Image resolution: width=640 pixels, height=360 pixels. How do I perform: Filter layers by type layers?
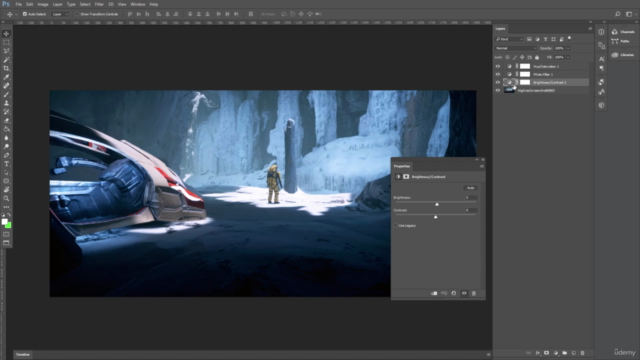(545, 39)
